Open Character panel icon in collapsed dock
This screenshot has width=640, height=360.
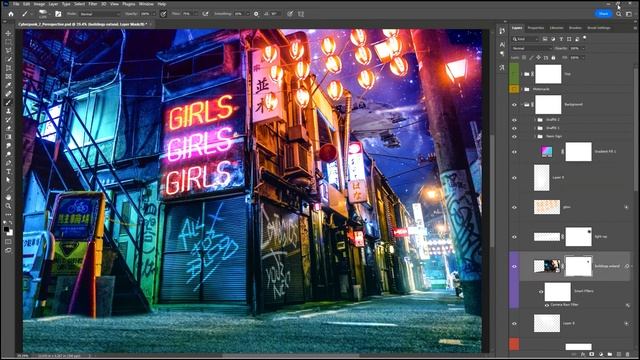click(x=502, y=44)
